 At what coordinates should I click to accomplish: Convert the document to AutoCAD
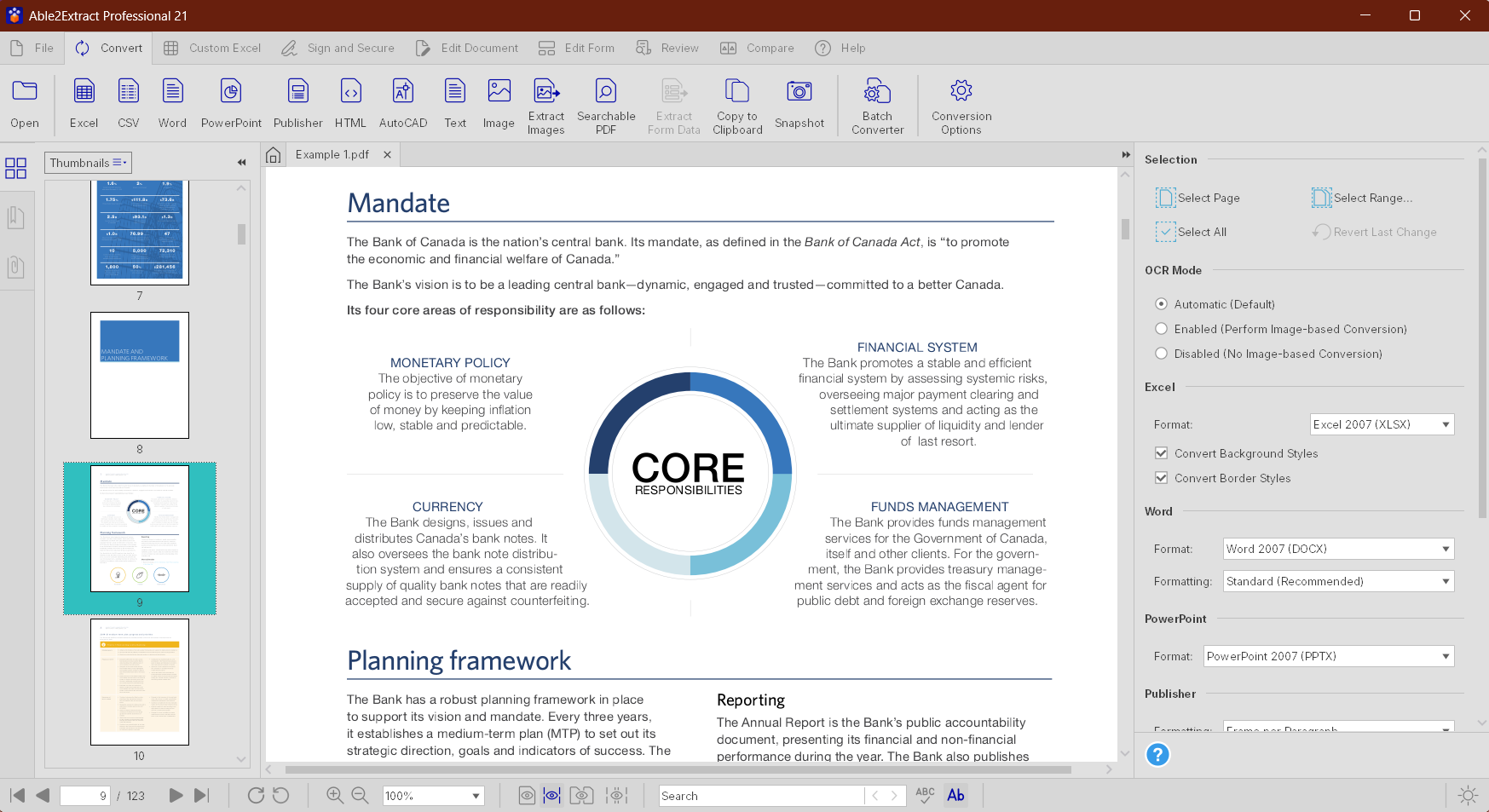402,102
